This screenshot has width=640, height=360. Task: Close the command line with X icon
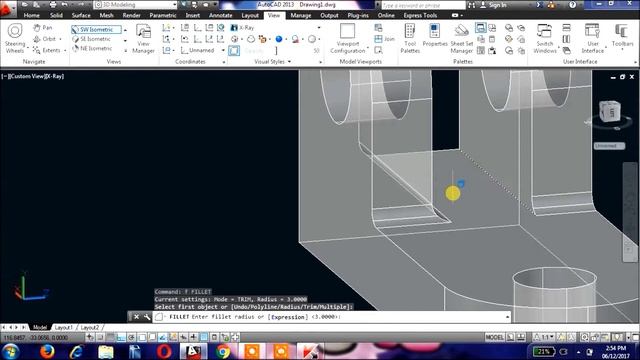tap(136, 317)
